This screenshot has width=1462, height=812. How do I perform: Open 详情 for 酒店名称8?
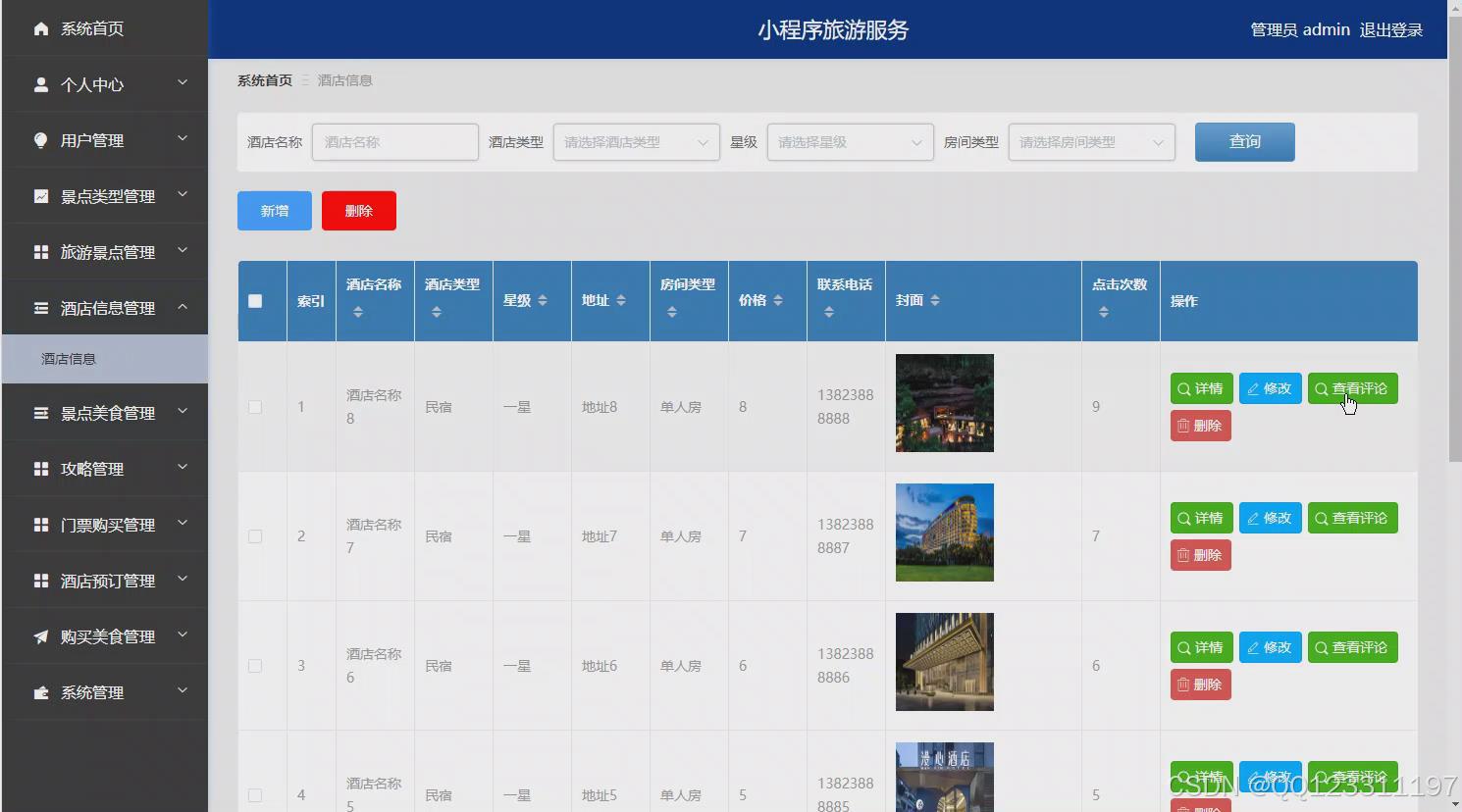click(x=1201, y=388)
